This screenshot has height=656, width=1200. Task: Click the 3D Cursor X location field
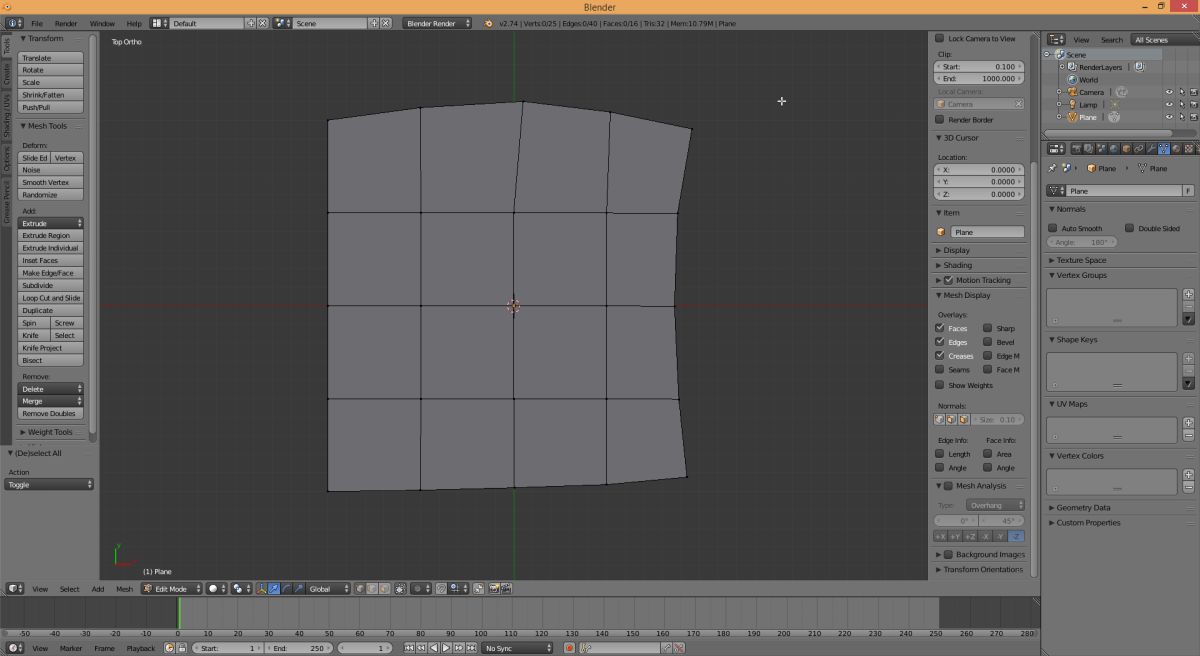click(979, 170)
